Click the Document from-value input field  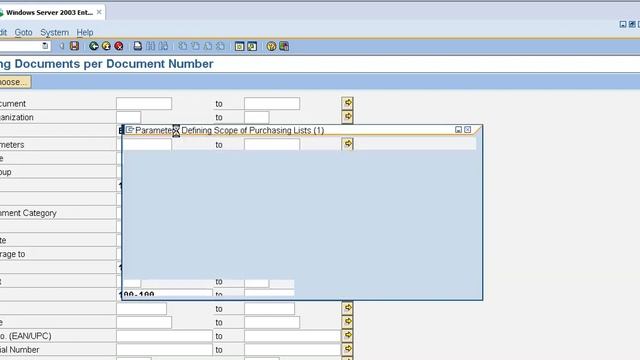[144, 104]
